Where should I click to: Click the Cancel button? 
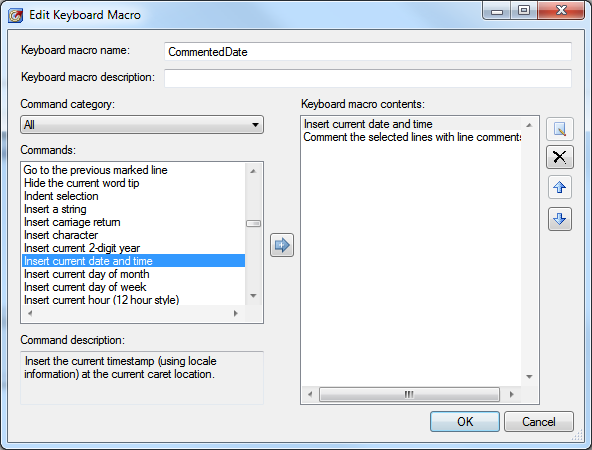539,421
